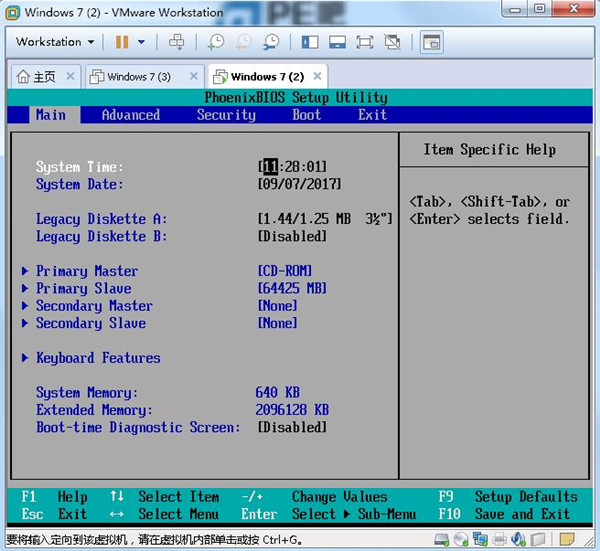Image resolution: width=600 pixels, height=551 pixels.
Task: Revert to previous snapshot icon
Action: tap(243, 42)
